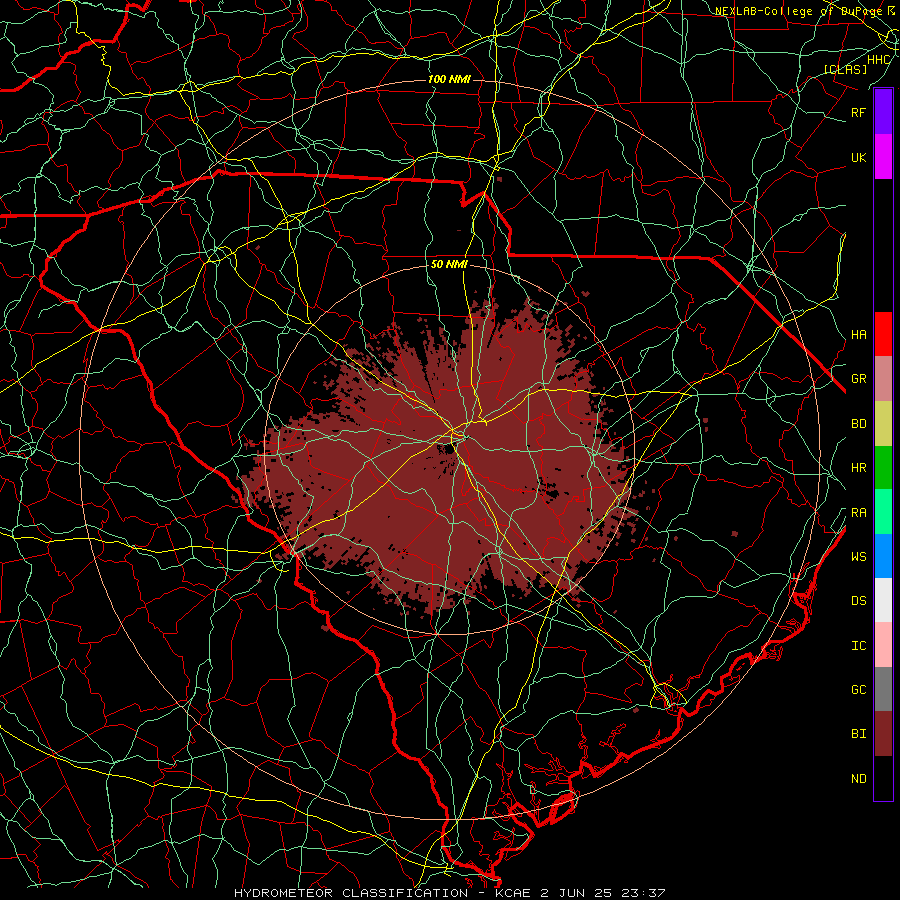Click the IC light-pink legend swatch

883,645
